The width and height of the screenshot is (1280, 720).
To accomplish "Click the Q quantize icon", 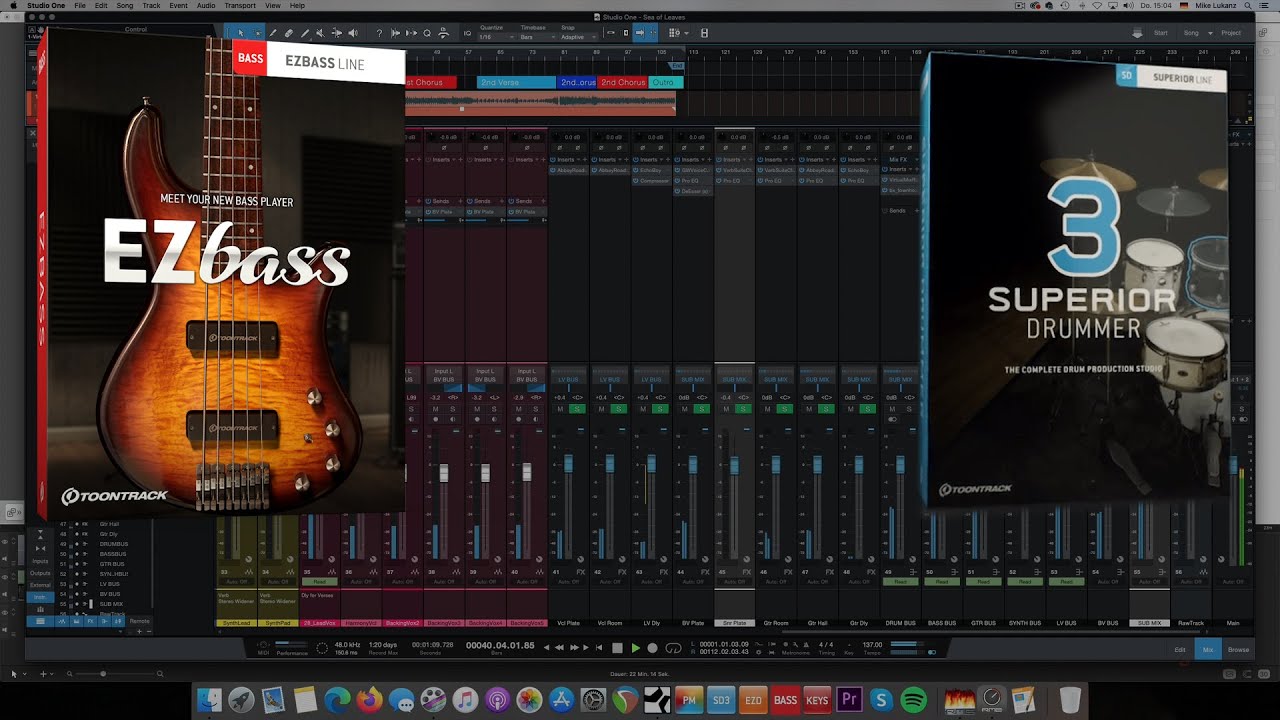I will (x=427, y=33).
